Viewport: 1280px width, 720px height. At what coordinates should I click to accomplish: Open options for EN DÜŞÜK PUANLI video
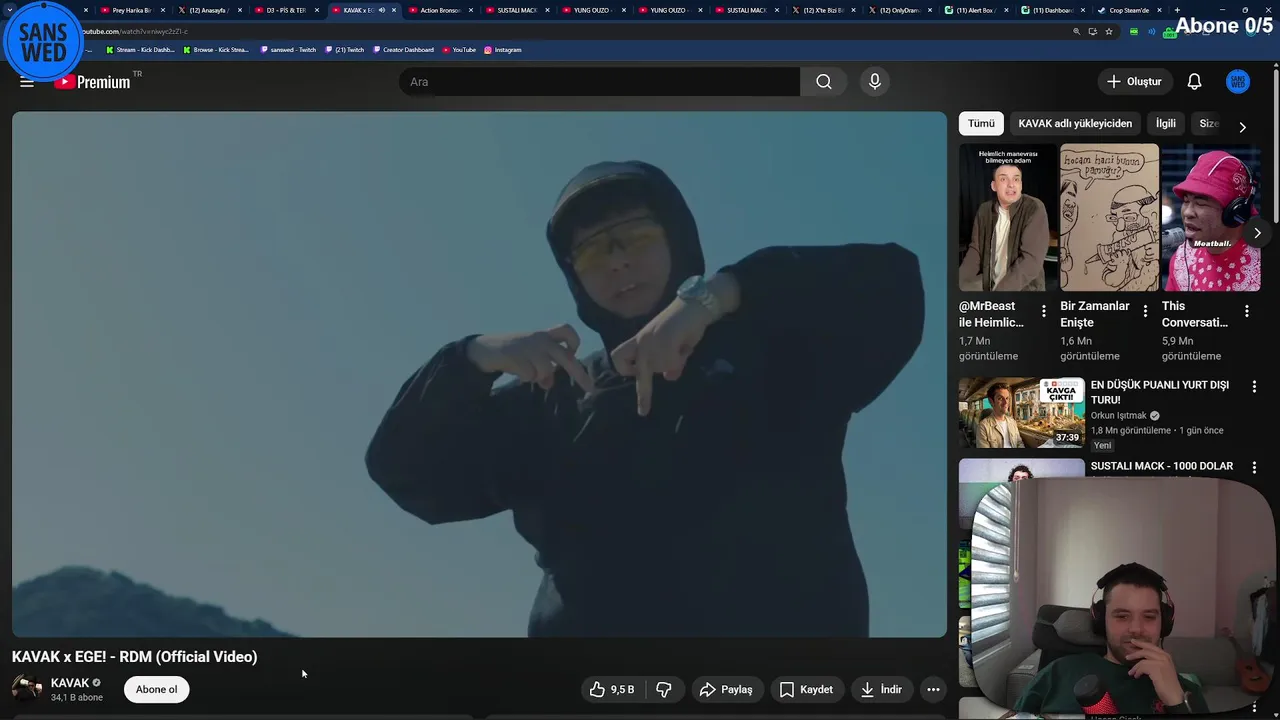(1254, 386)
